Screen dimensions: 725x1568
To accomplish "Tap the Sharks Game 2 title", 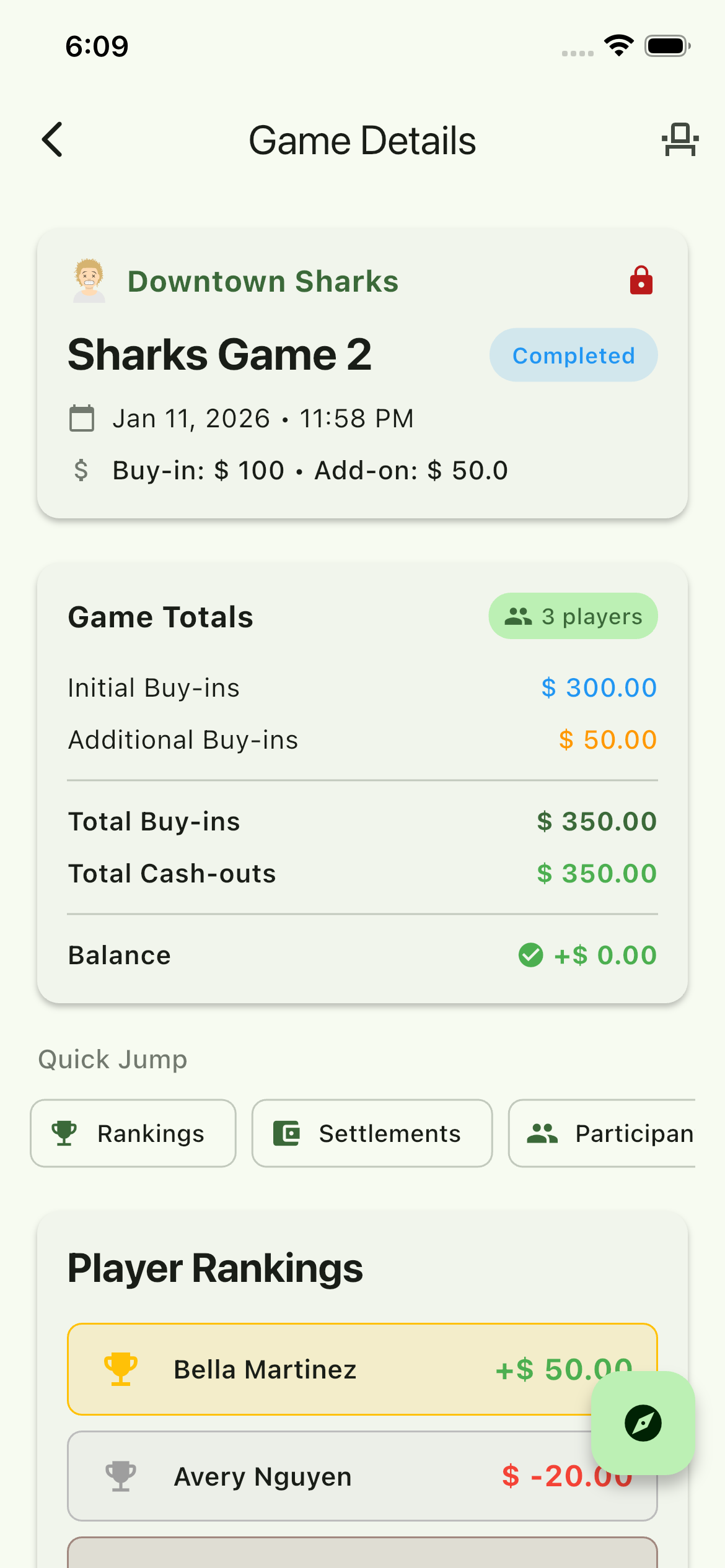I will point(220,355).
